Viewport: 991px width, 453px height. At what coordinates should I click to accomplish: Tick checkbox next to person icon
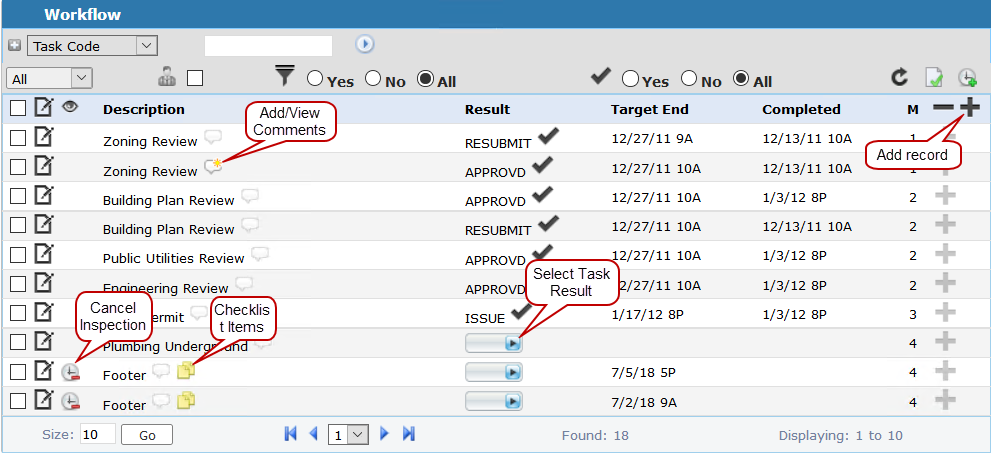tap(195, 78)
